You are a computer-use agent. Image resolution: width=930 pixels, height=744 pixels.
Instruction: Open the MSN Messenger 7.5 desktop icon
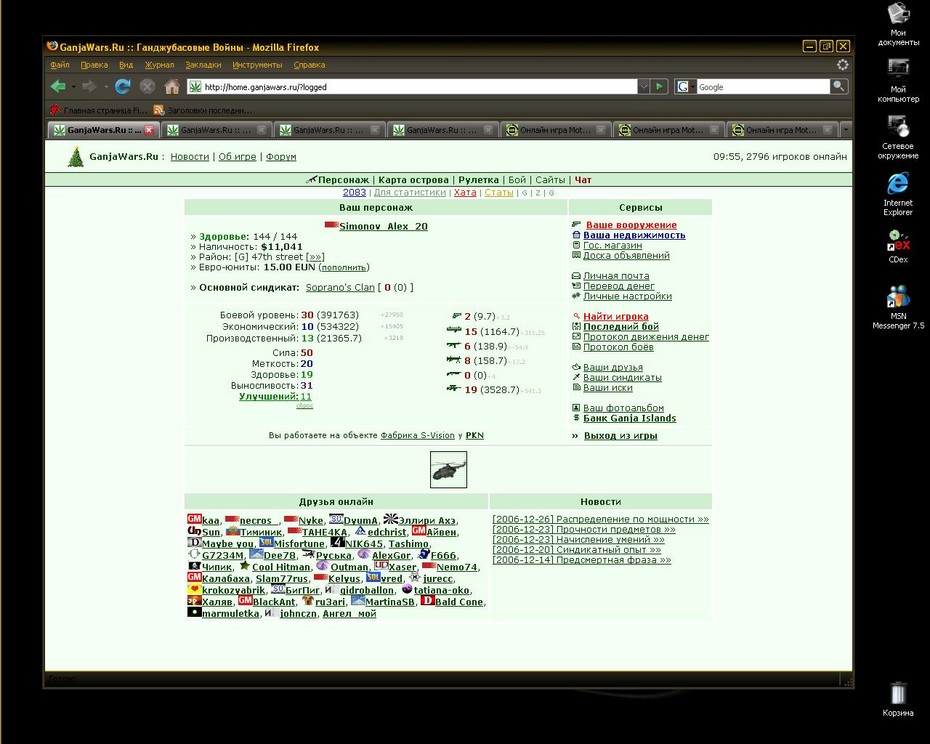897,307
